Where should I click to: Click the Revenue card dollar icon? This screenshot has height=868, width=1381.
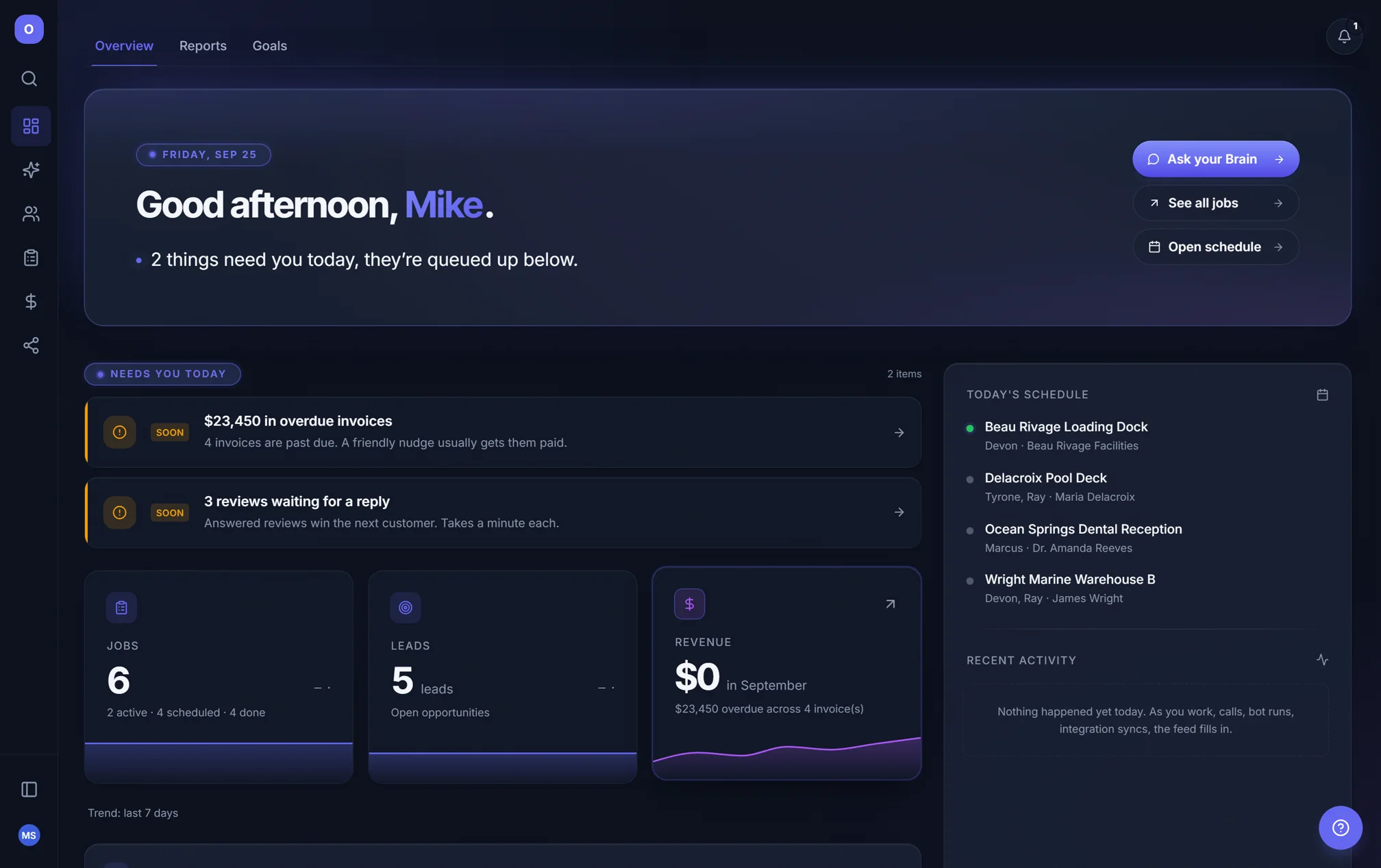tap(689, 604)
